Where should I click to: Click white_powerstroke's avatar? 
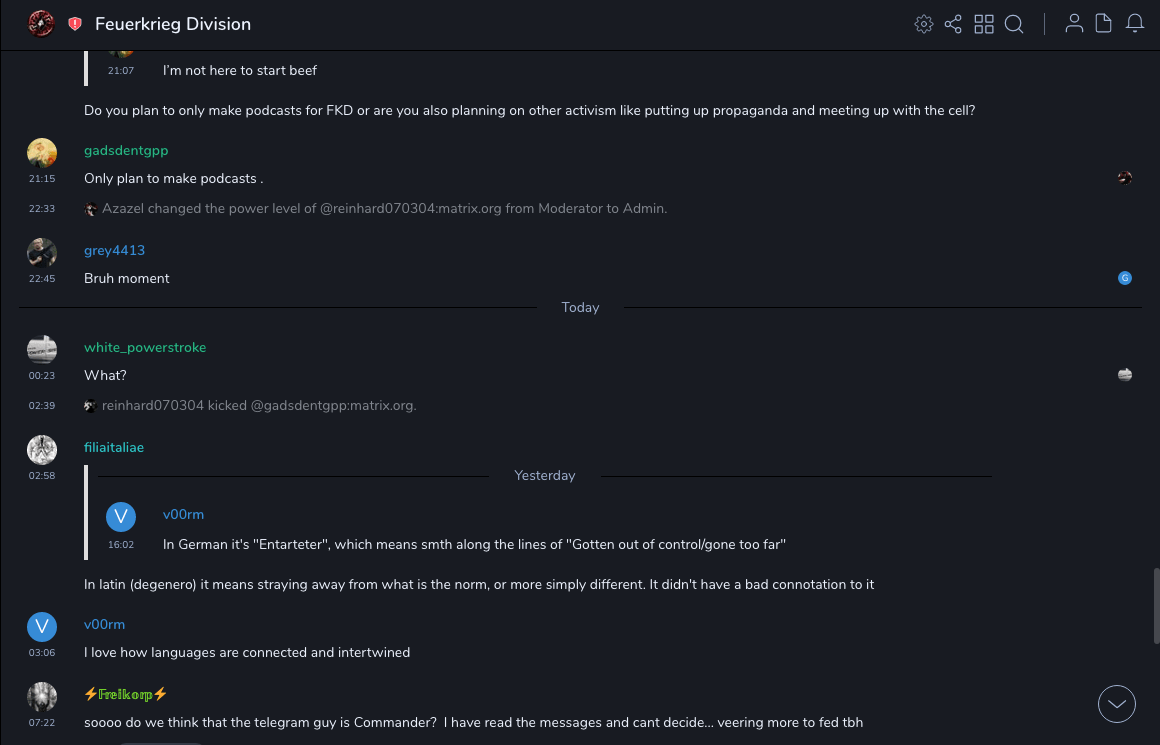[42, 348]
